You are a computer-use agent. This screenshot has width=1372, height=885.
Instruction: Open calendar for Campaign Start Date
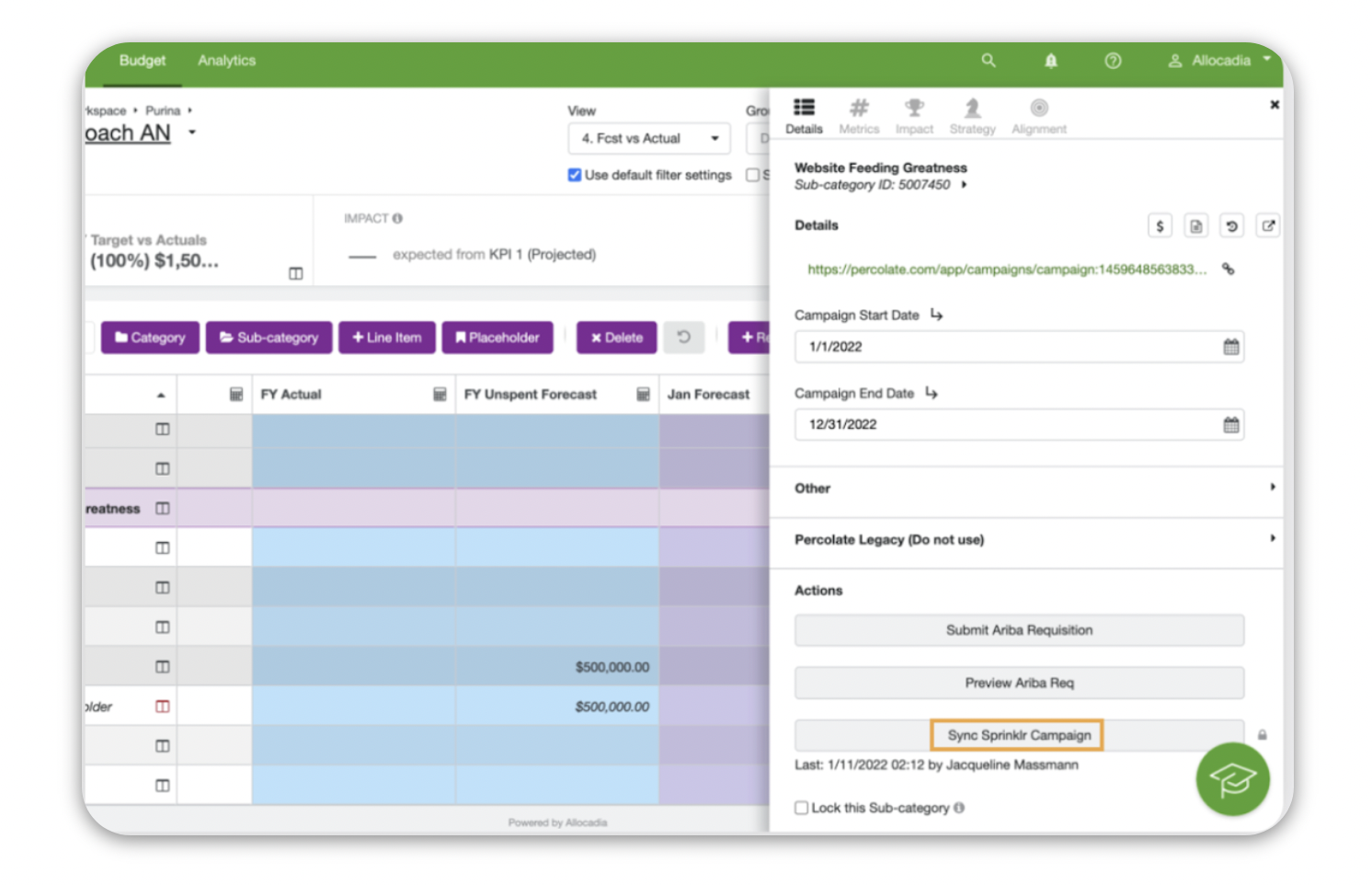coord(1230,347)
